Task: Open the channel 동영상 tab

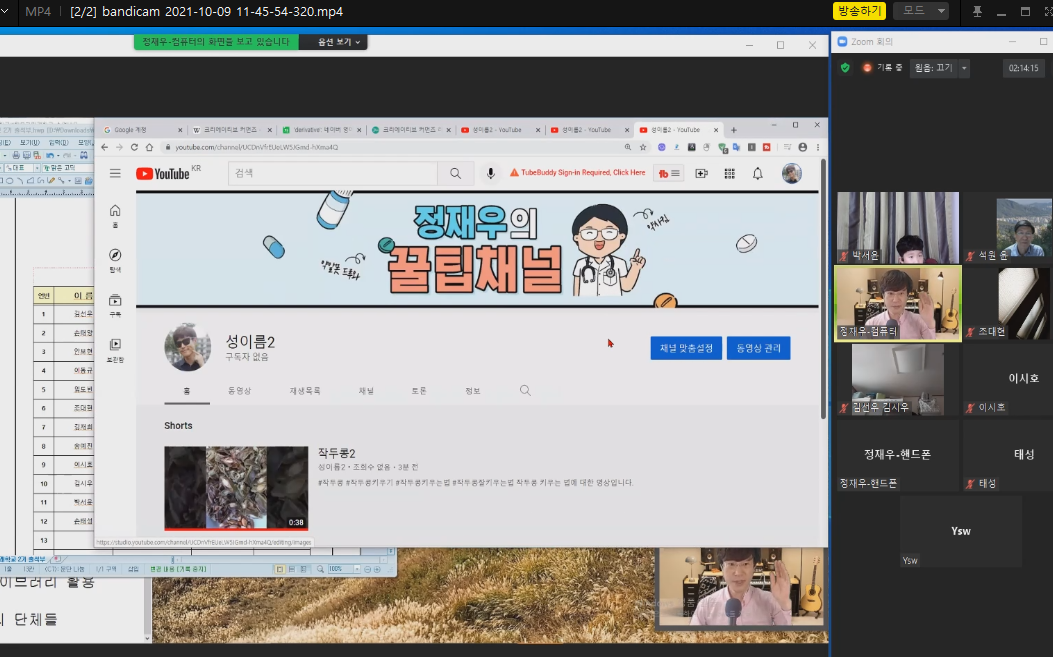Action: click(x=240, y=390)
